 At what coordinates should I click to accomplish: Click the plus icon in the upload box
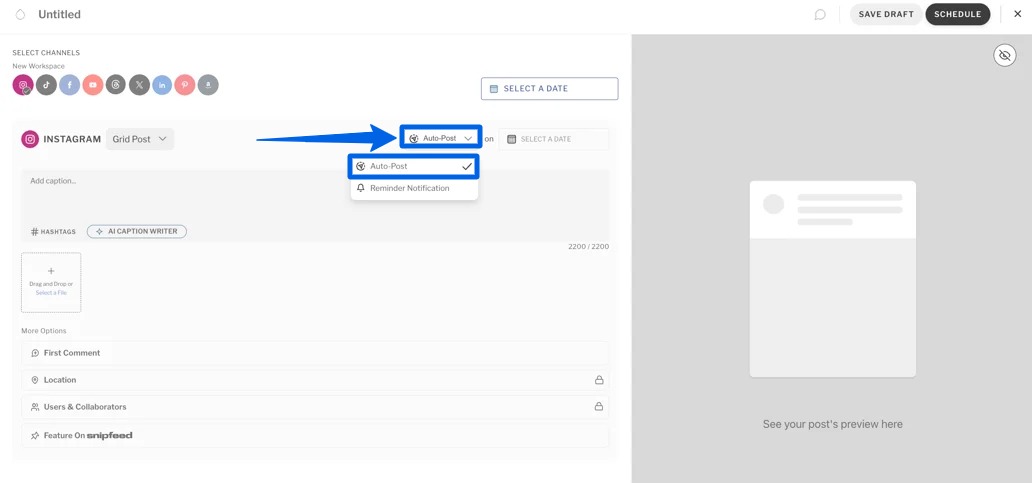[51, 271]
